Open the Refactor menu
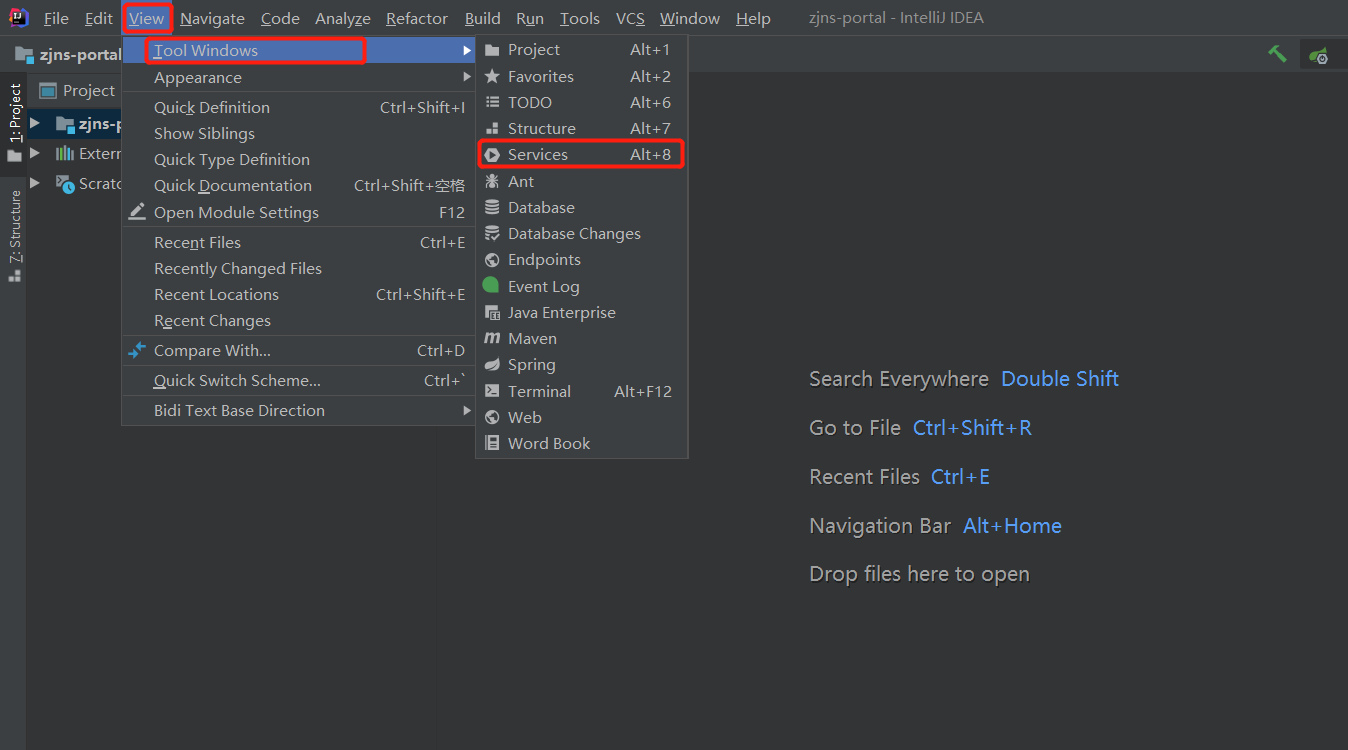The image size is (1348, 750). pyautogui.click(x=417, y=18)
